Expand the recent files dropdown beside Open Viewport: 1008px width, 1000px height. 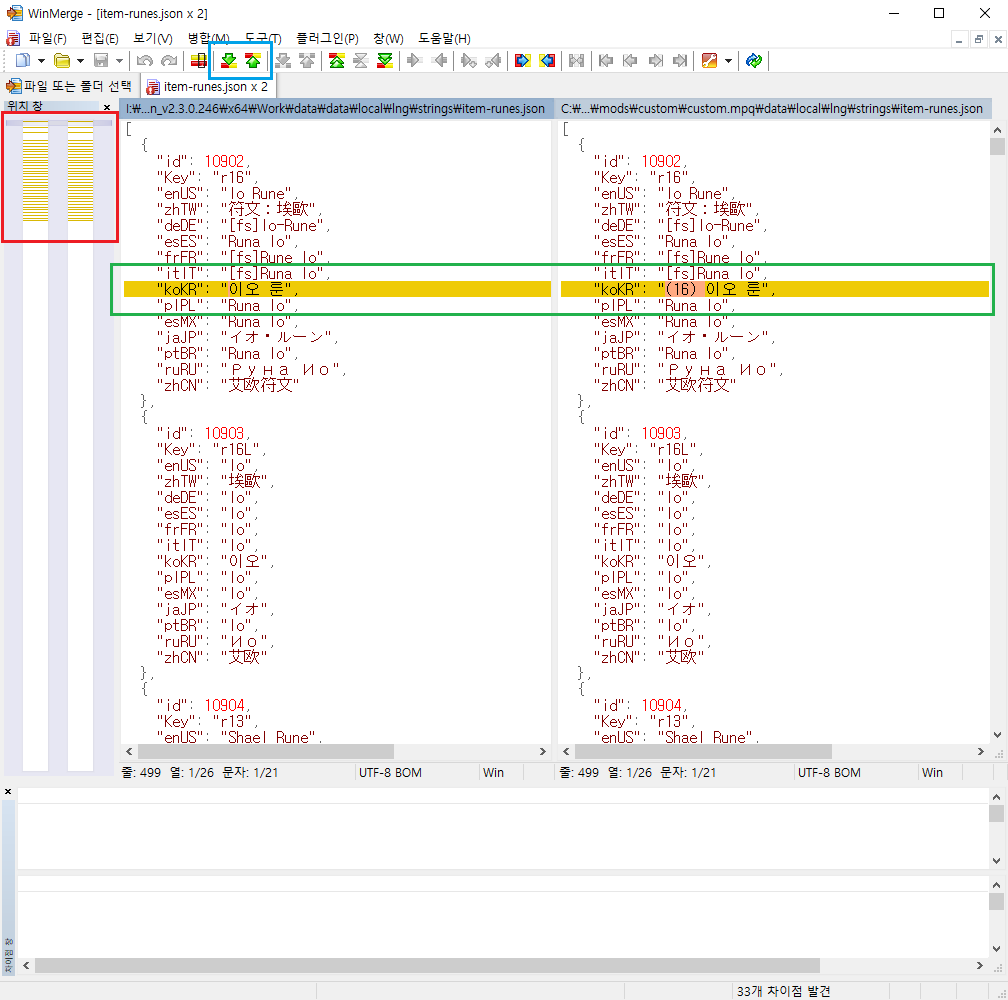pyautogui.click(x=80, y=61)
